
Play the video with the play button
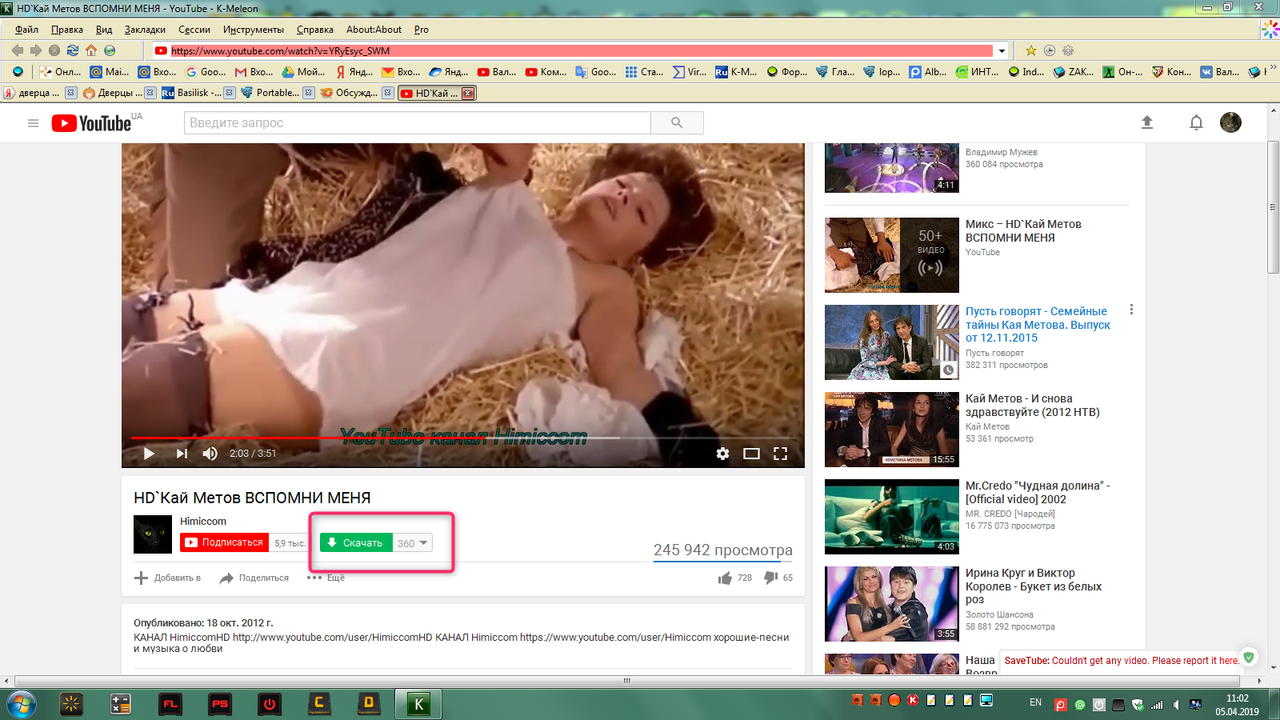pos(149,453)
